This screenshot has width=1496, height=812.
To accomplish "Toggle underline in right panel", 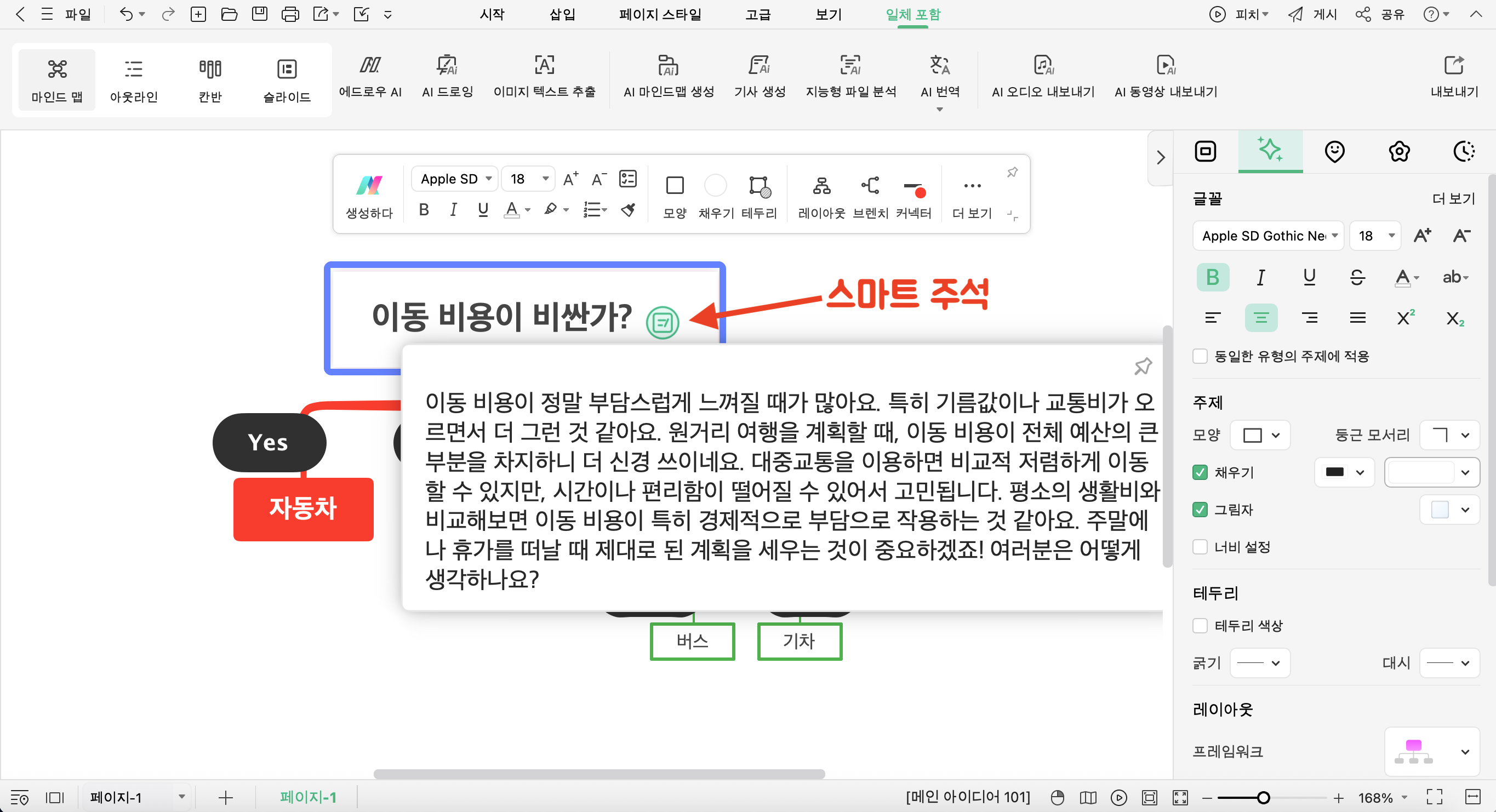I will (1309, 277).
